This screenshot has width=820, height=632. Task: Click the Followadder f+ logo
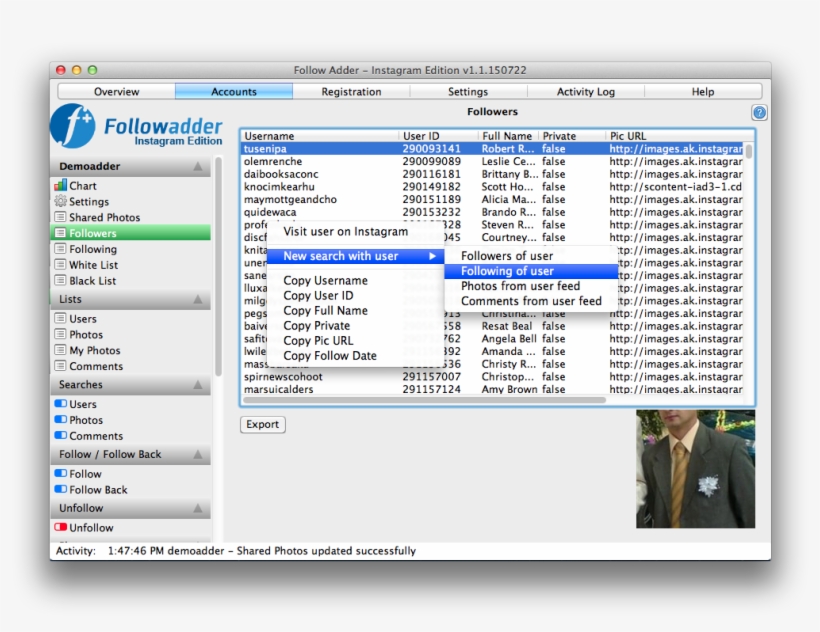pyautogui.click(x=73, y=125)
